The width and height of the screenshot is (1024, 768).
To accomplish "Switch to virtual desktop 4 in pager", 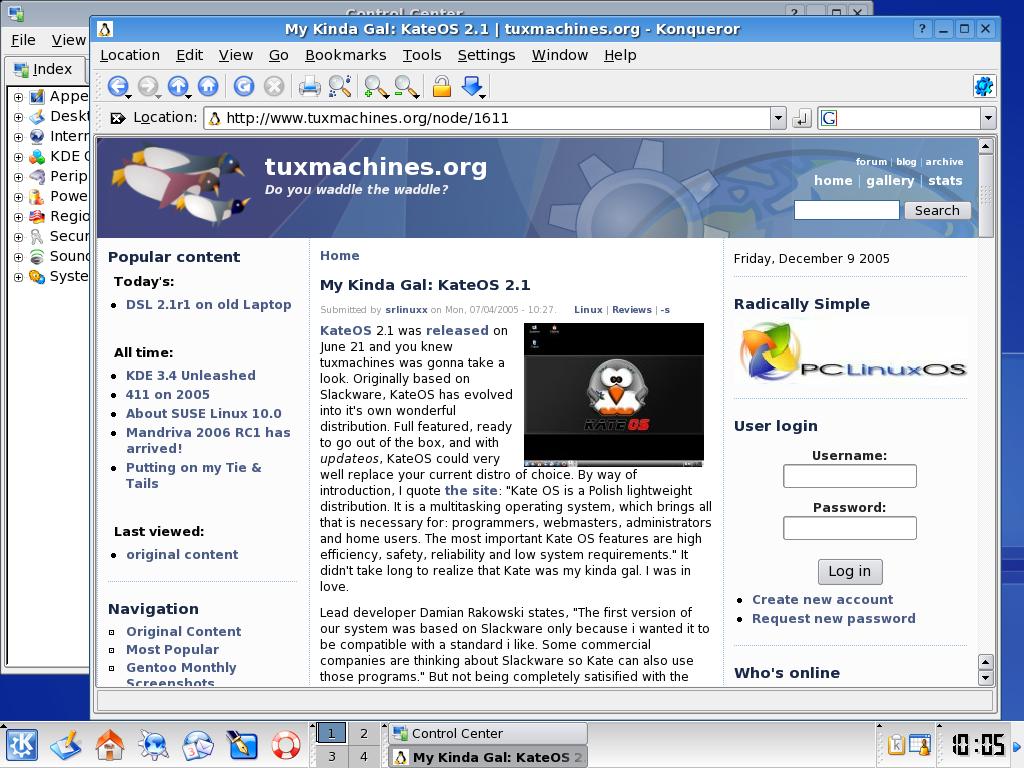I will [x=364, y=757].
